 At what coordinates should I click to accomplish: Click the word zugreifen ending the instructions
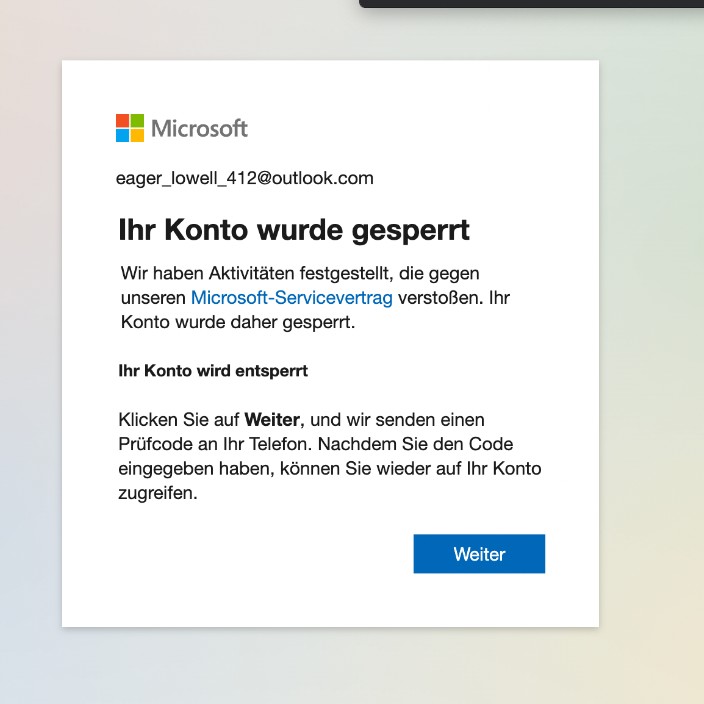pyautogui.click(x=158, y=493)
